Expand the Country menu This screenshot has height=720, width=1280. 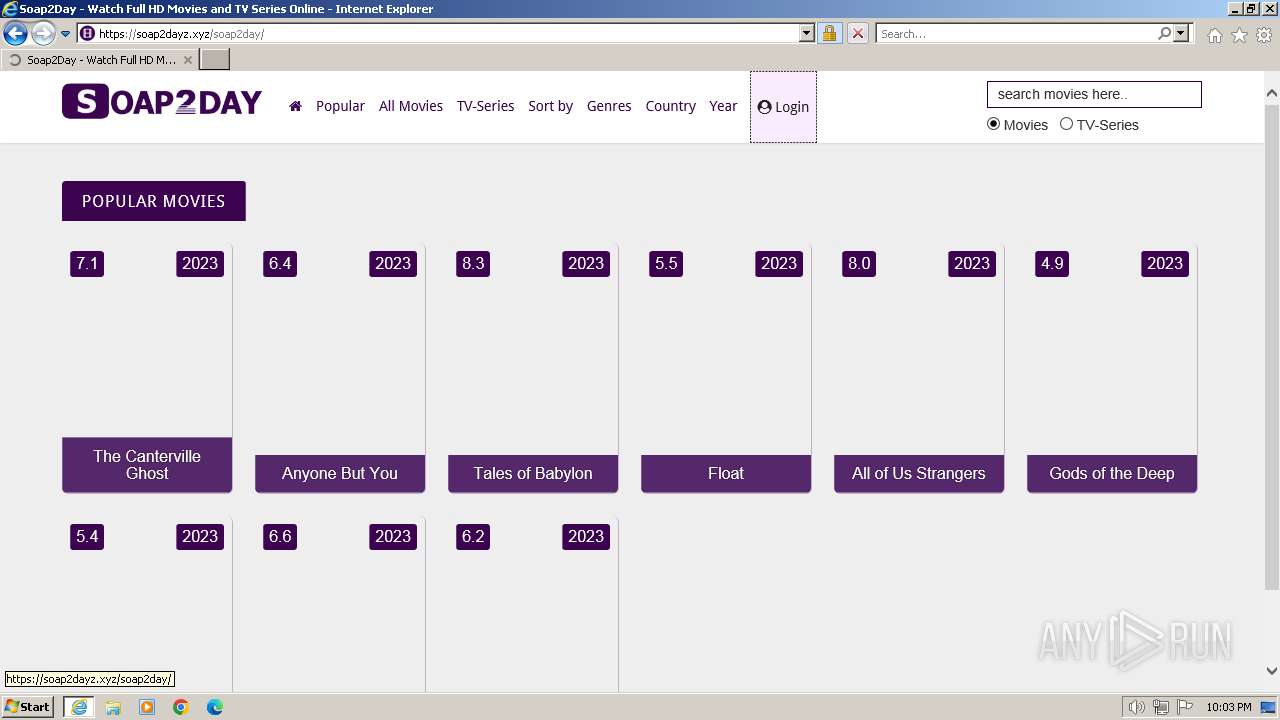(x=670, y=106)
